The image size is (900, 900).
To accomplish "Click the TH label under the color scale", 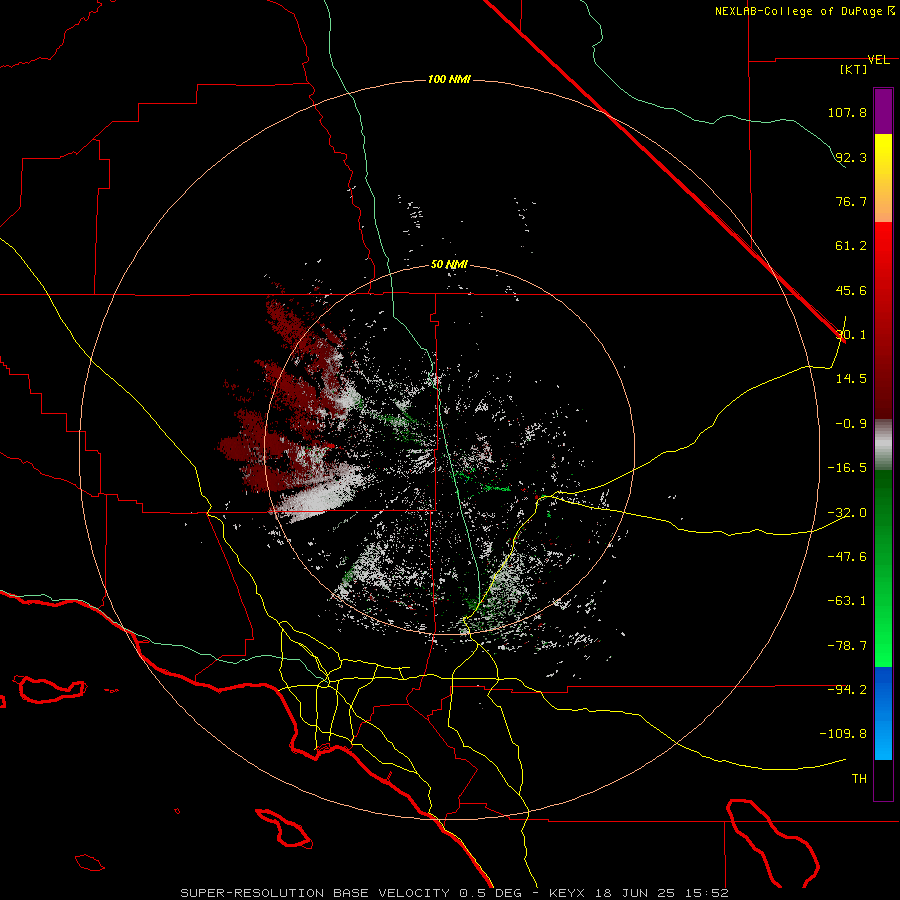I will pyautogui.click(x=859, y=779).
